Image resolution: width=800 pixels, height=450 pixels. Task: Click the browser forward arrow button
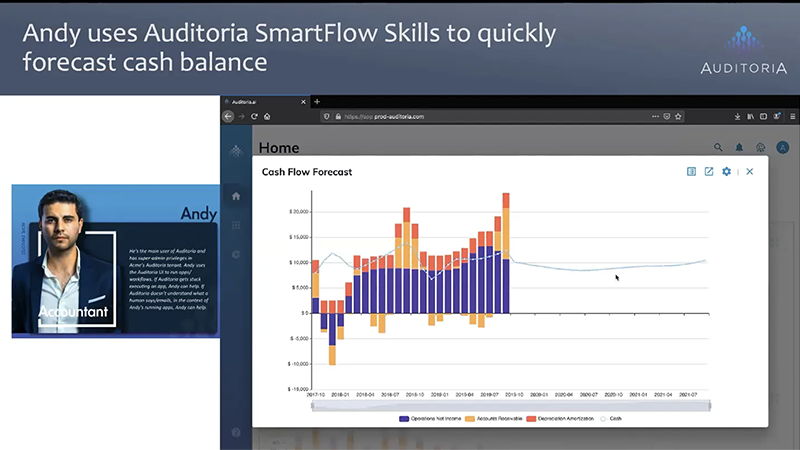click(x=241, y=116)
